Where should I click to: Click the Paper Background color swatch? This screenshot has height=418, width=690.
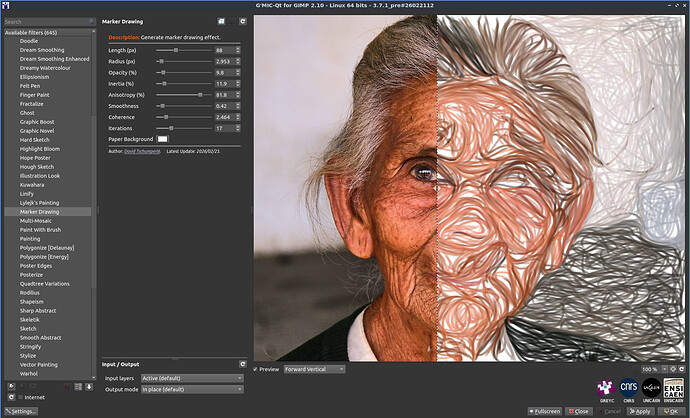pyautogui.click(x=162, y=139)
